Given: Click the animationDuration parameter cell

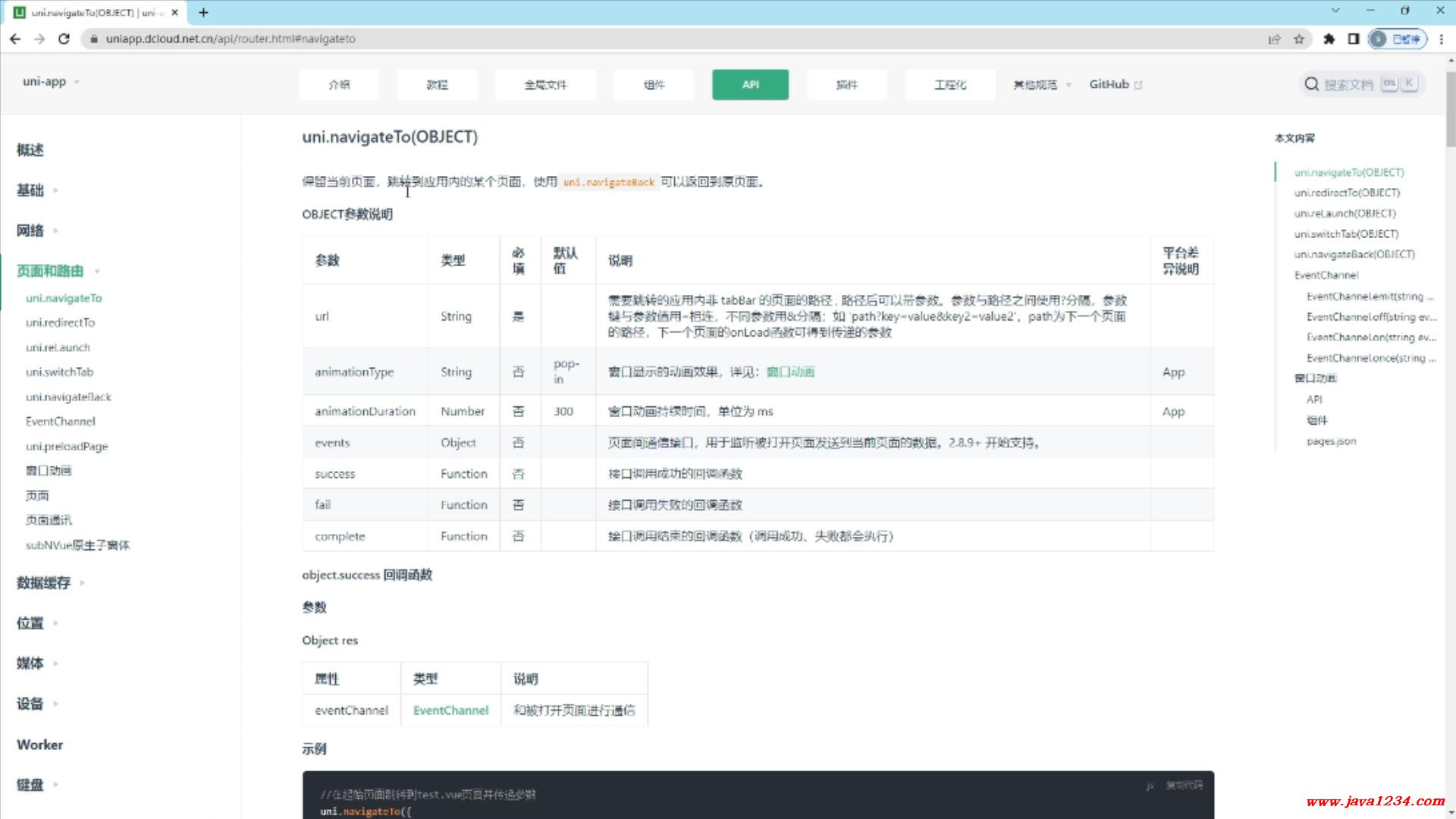Looking at the screenshot, I should [365, 411].
